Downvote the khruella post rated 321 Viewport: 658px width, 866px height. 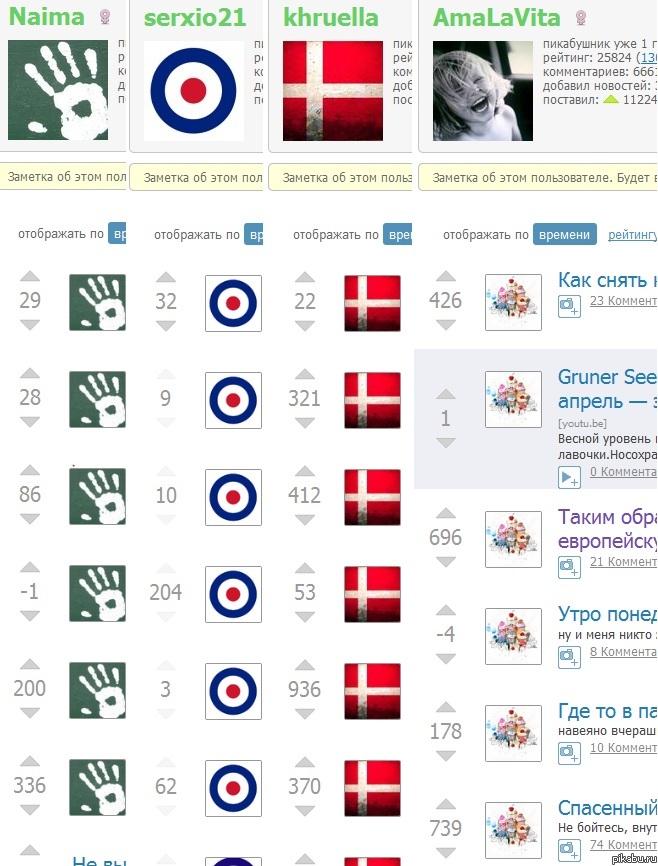click(305, 423)
